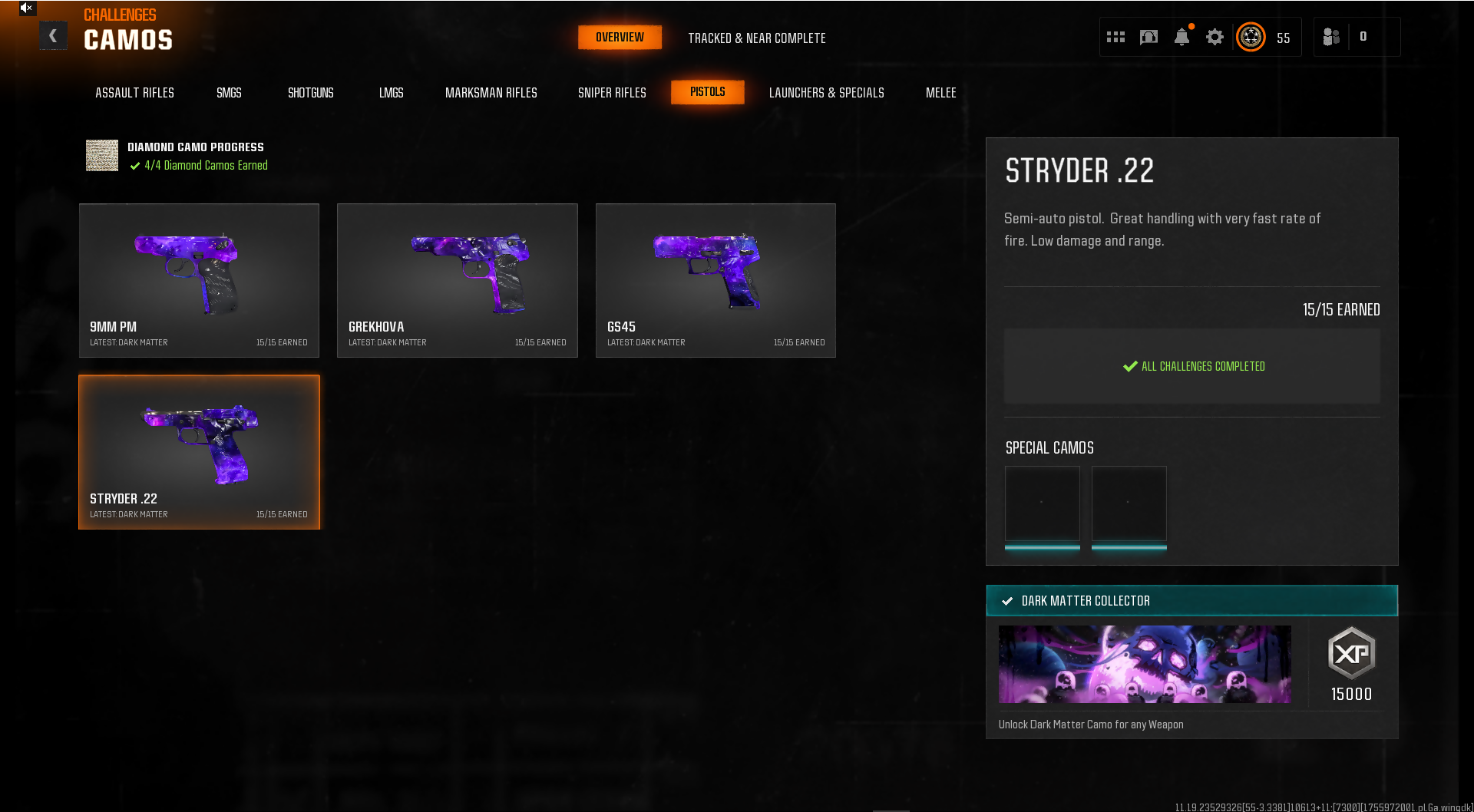Select the Sniper Rifles category
Screen dimensions: 1474x812
[x=612, y=93]
